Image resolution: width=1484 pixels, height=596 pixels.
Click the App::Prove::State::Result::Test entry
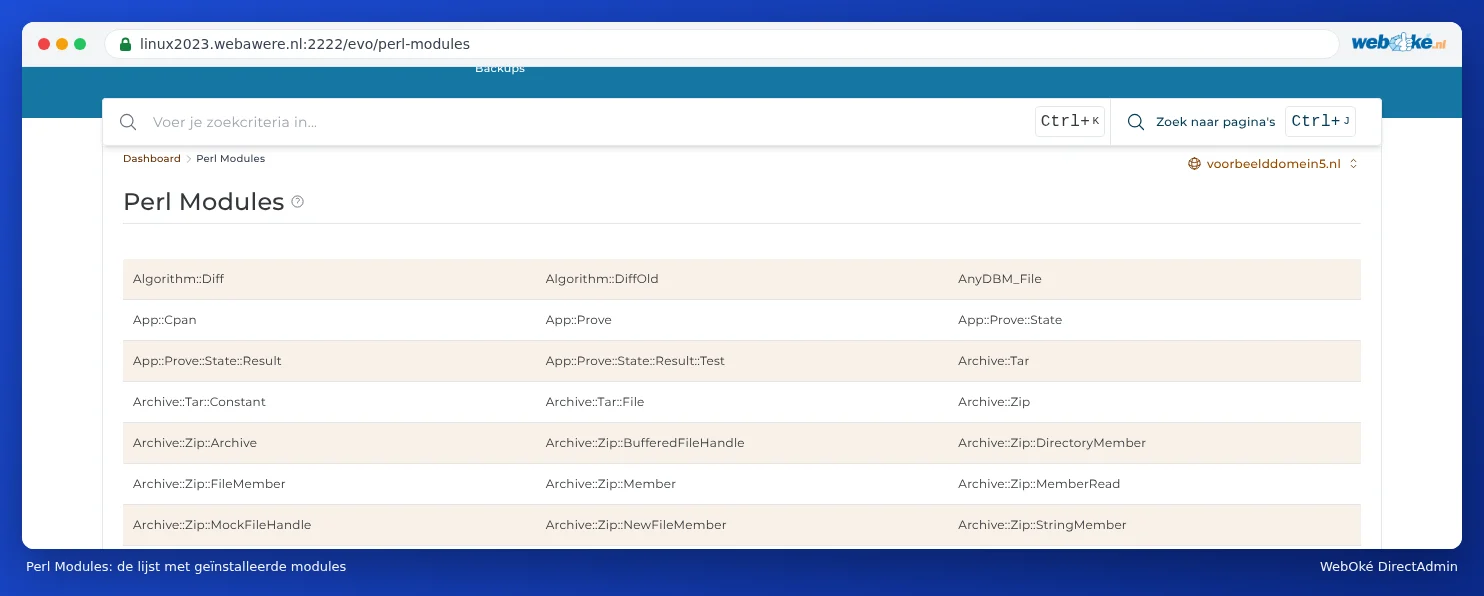pos(635,361)
